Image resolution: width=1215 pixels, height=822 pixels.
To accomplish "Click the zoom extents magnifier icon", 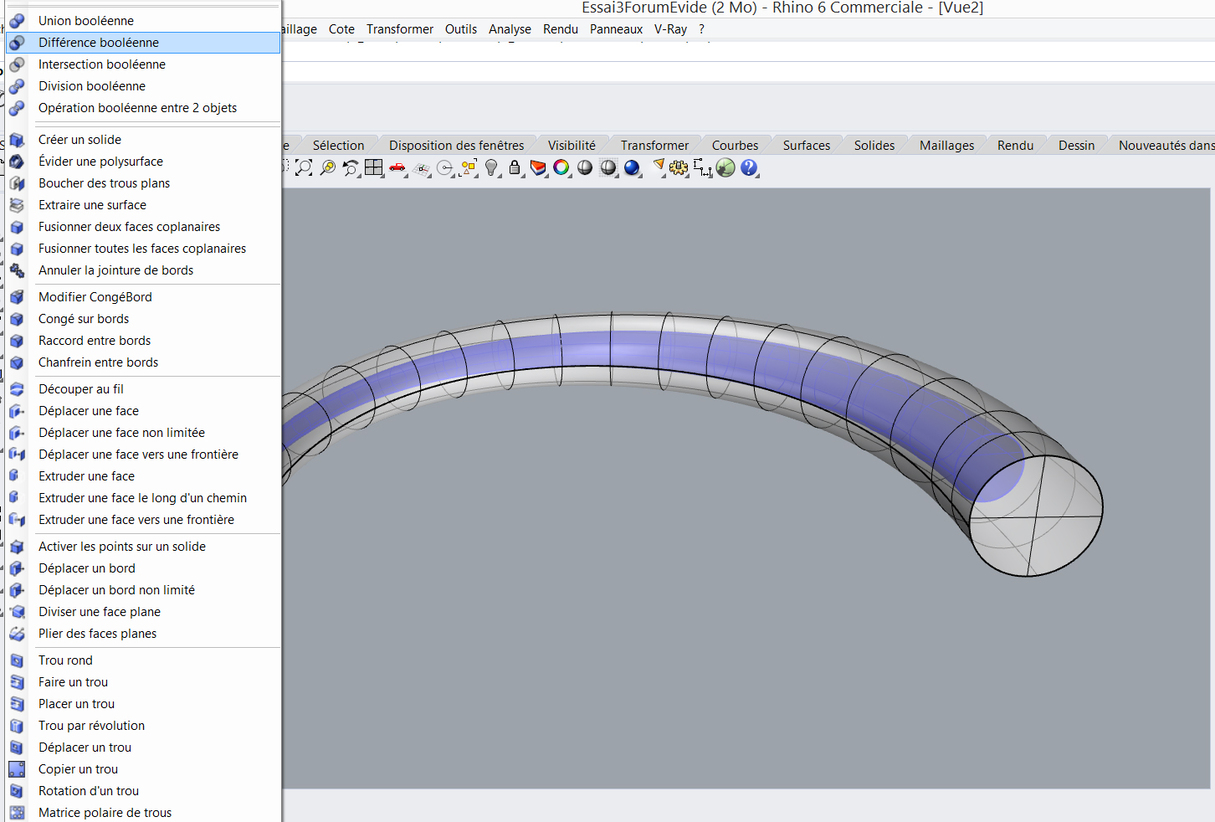I will [x=304, y=168].
